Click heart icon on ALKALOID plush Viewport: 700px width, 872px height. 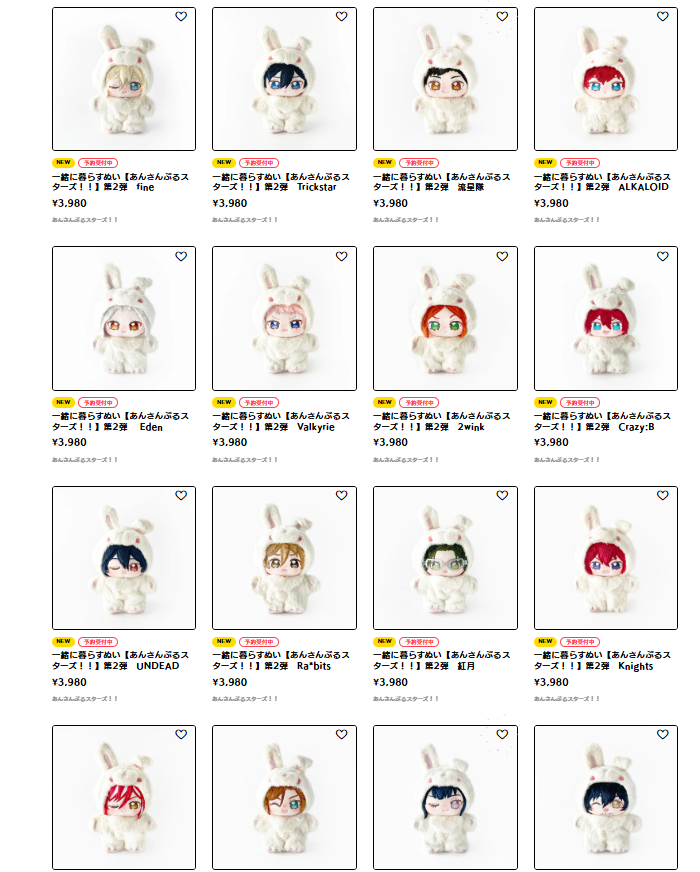[663, 17]
